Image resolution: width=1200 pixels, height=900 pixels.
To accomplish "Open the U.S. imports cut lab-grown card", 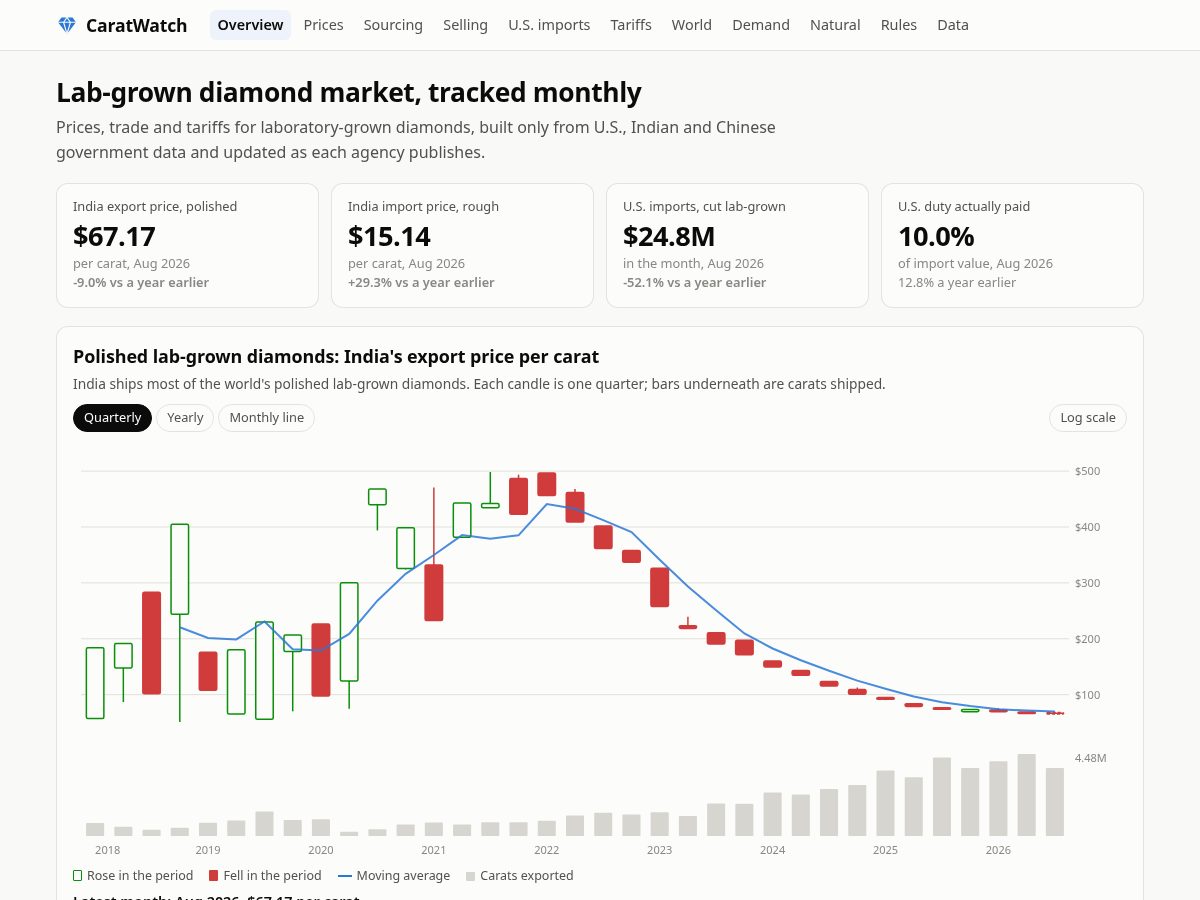I will click(x=737, y=245).
